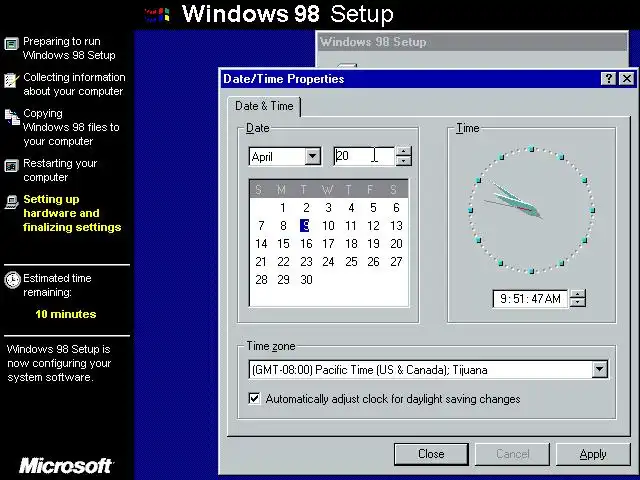Select day 23 in the calendar
The width and height of the screenshot is (640, 480).
click(x=306, y=262)
